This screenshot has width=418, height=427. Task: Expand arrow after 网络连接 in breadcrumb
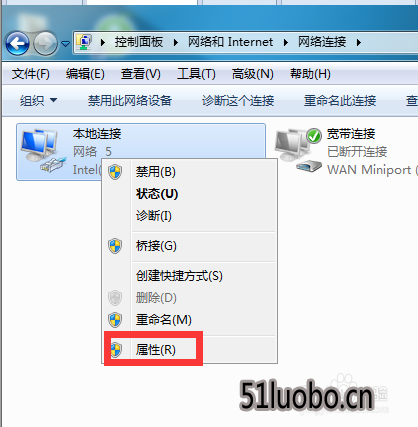[x=359, y=43]
